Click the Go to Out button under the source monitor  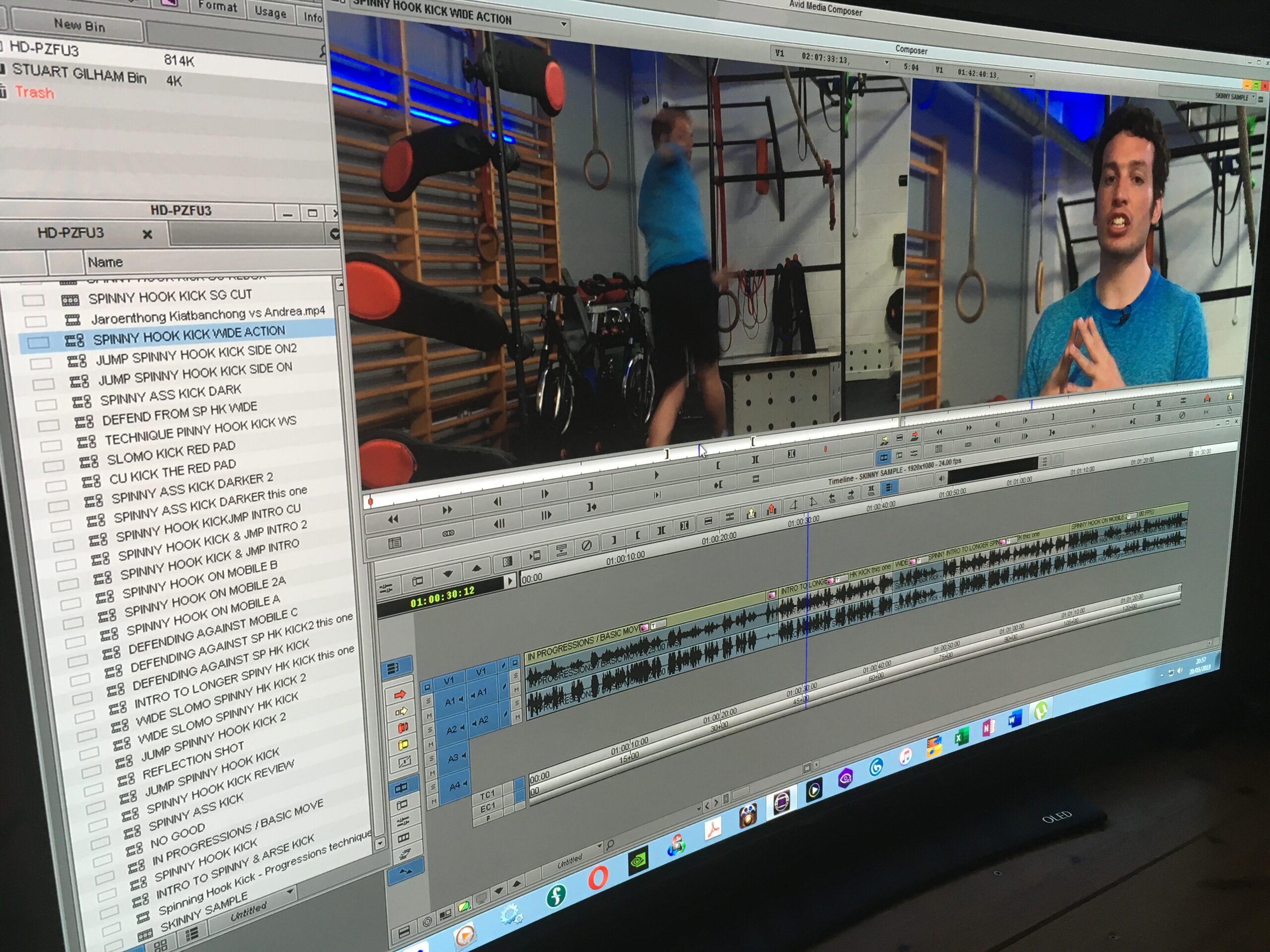coord(718,485)
